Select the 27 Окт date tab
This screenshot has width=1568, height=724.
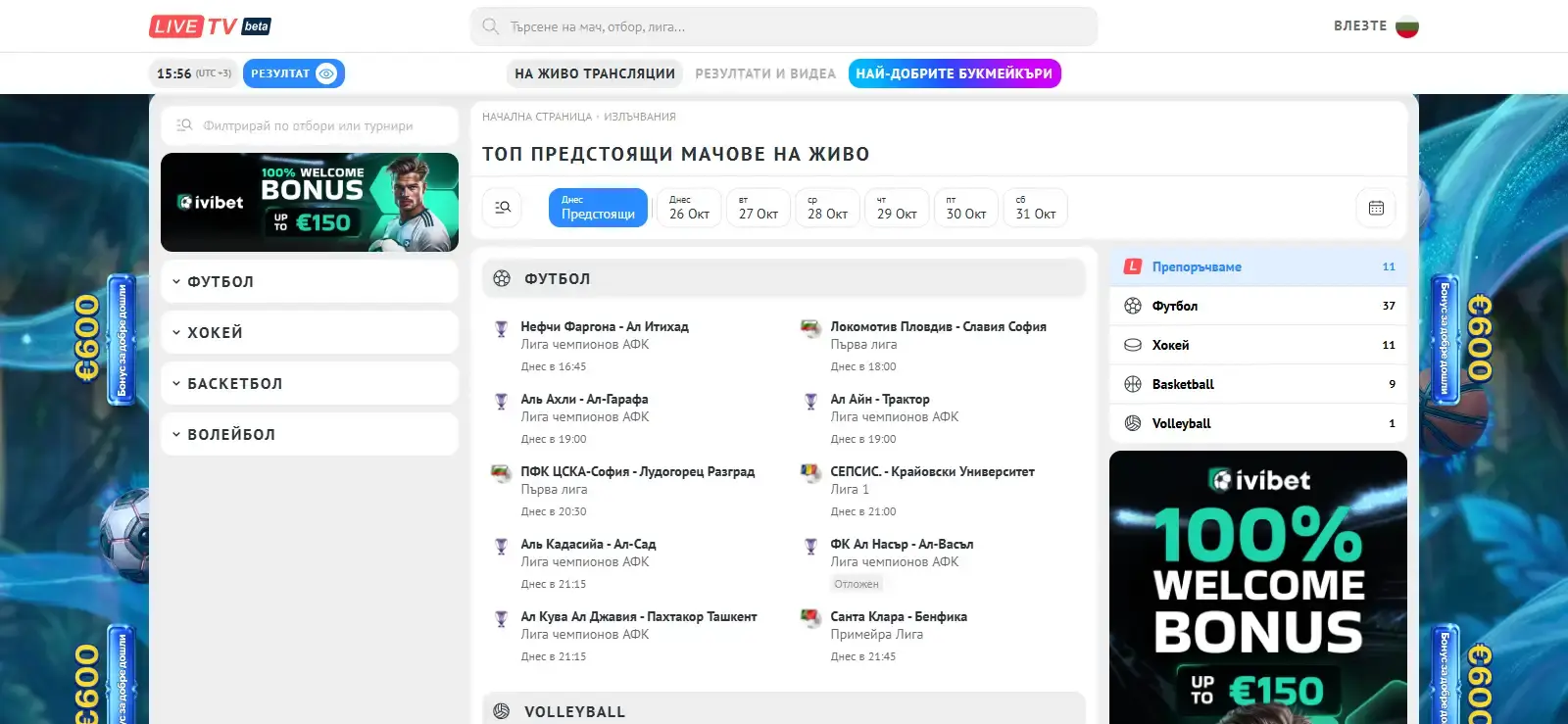pyautogui.click(x=759, y=208)
